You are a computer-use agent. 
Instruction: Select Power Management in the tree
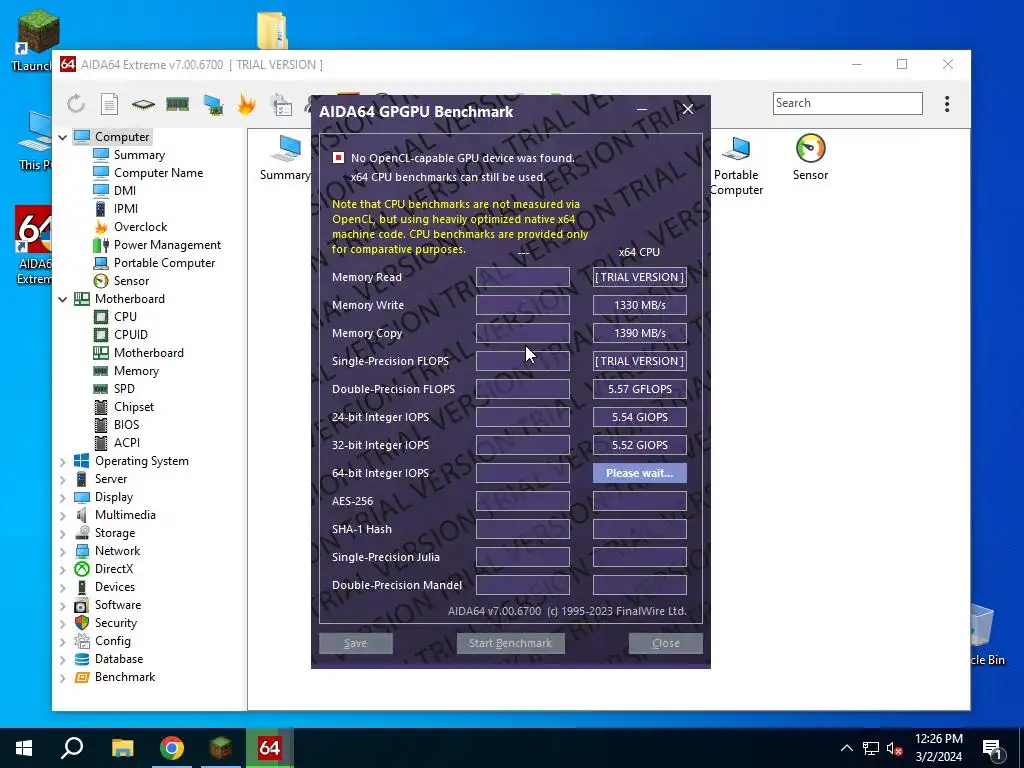(x=167, y=244)
